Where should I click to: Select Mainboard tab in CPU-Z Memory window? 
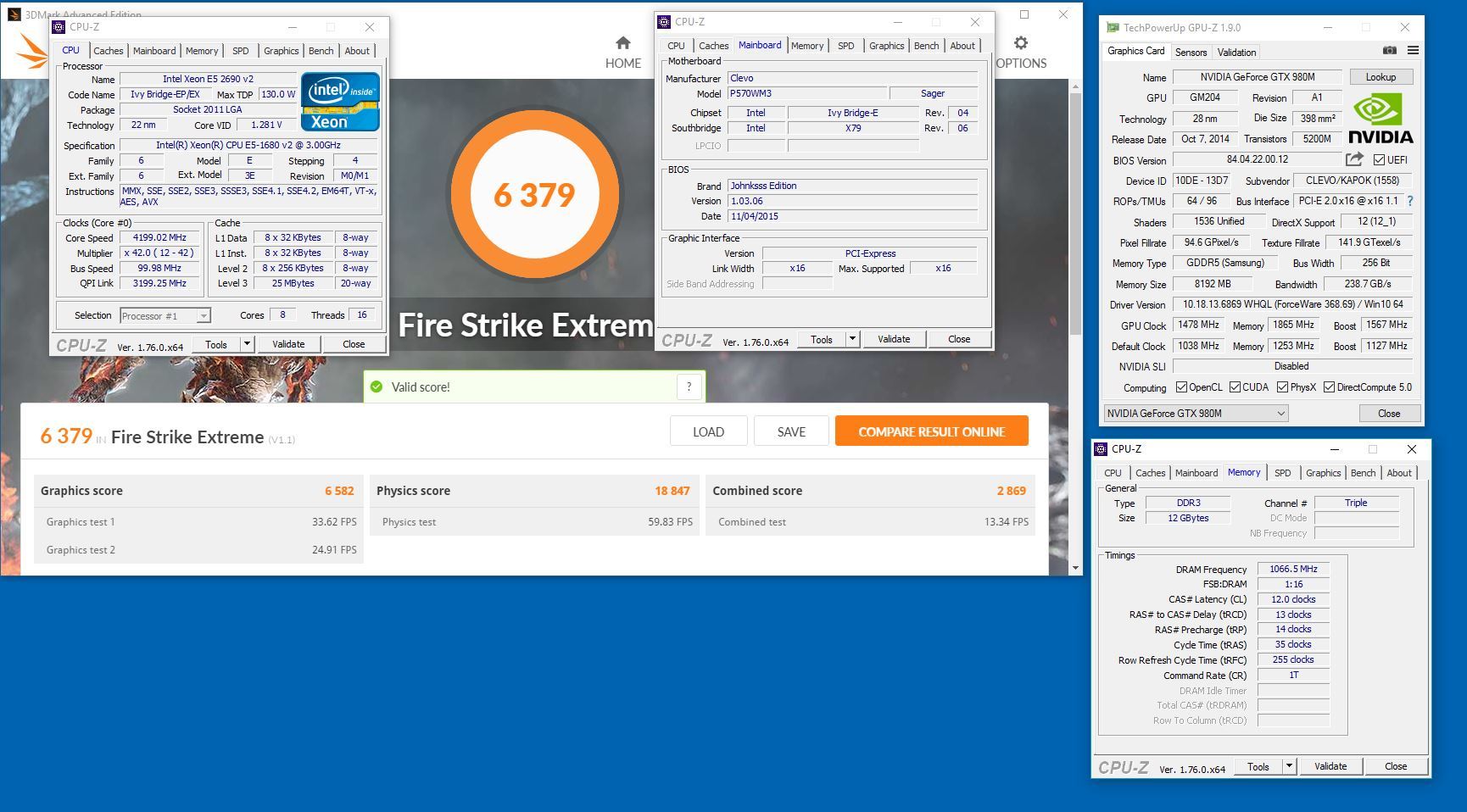1196,473
